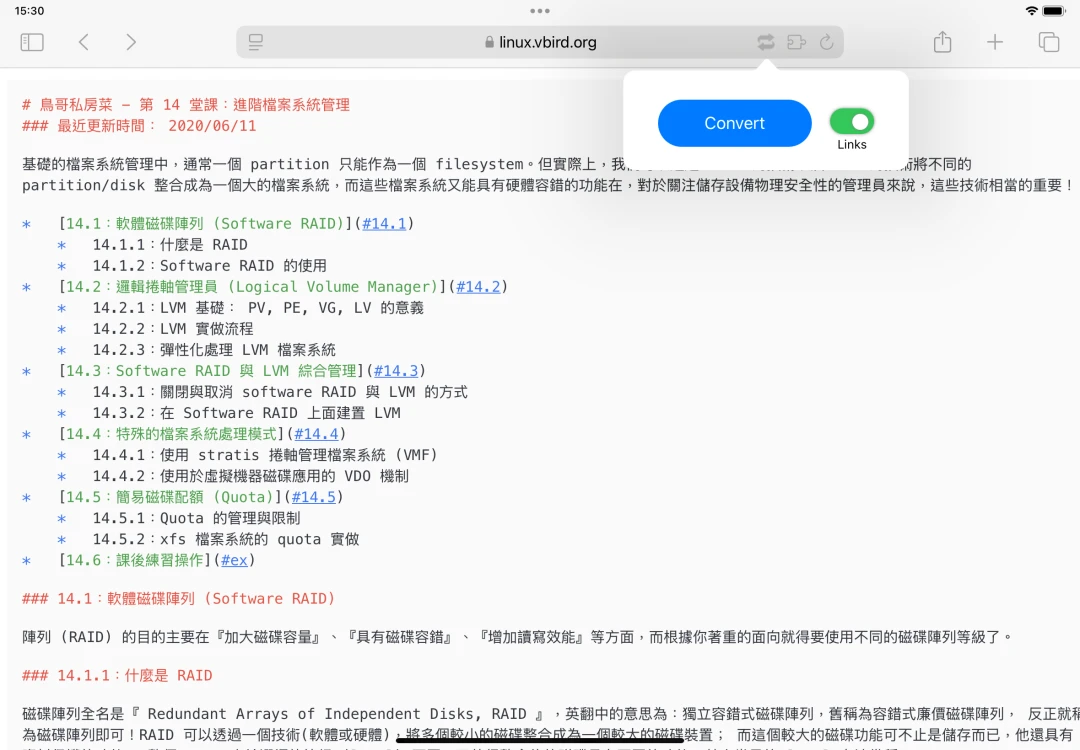Viewport: 1080px width, 750px height.
Task: Show the tab overview
Action: (1048, 42)
